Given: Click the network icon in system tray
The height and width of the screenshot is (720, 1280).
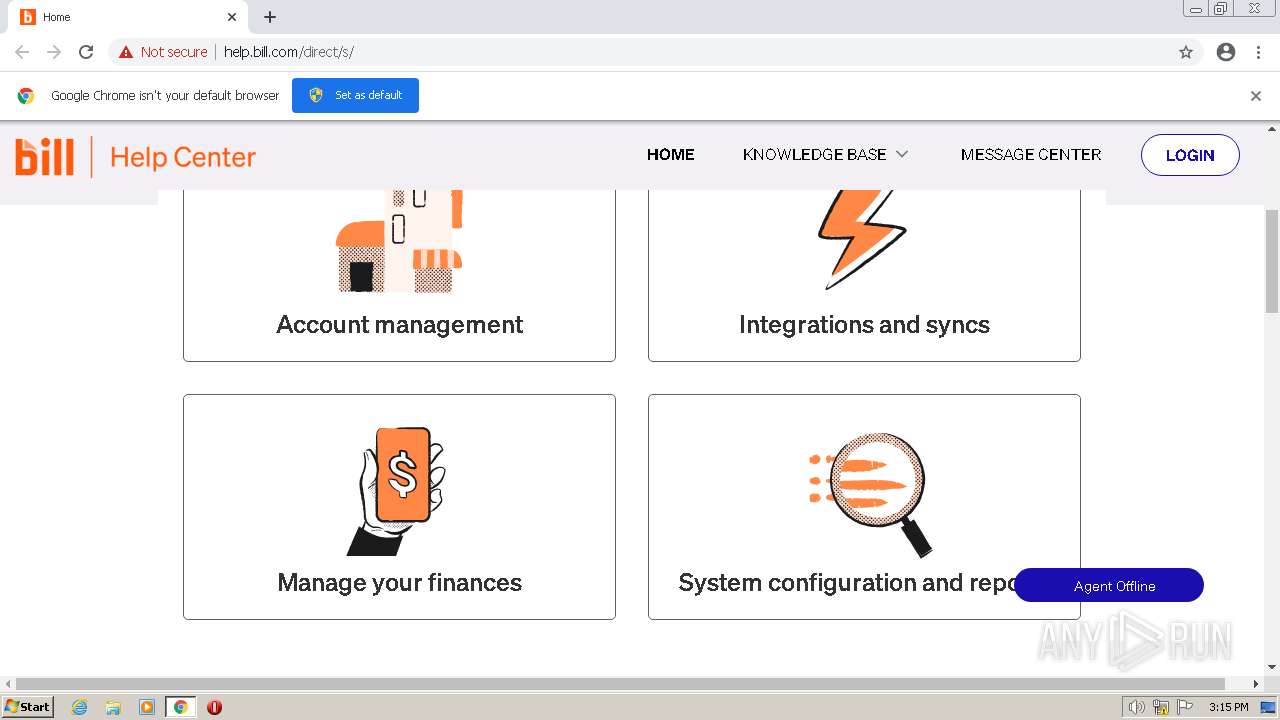Looking at the screenshot, I should click(x=1160, y=707).
